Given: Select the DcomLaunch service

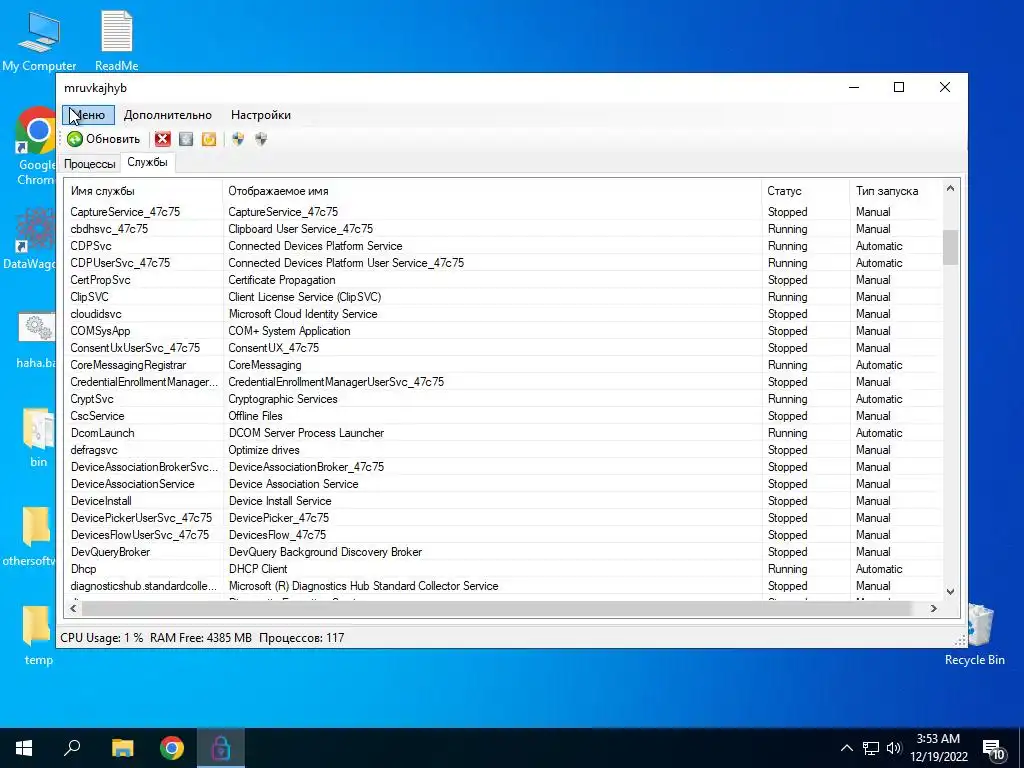Looking at the screenshot, I should point(103,432).
